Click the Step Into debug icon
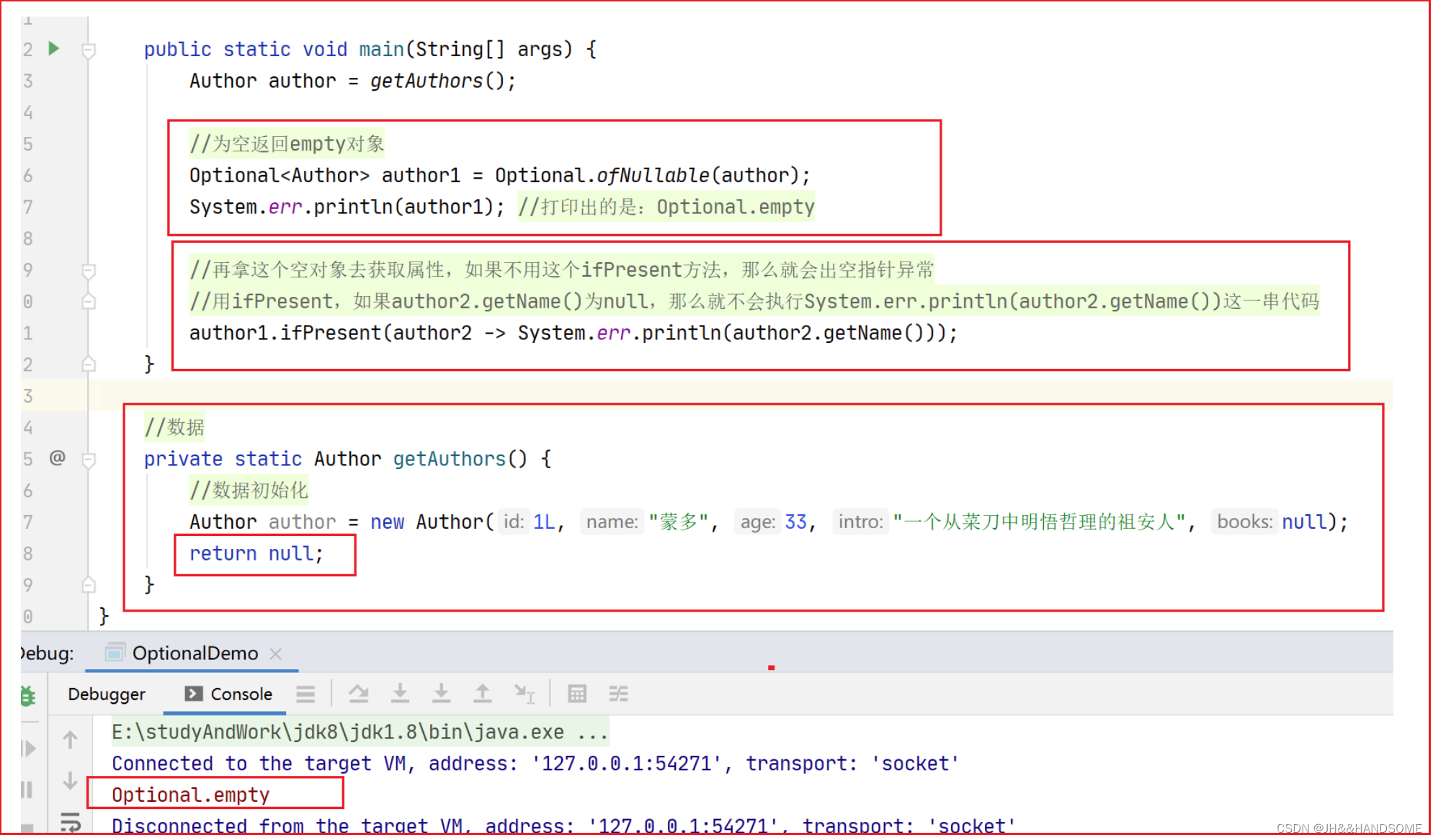This screenshot has height=840, width=1433. pos(400,694)
